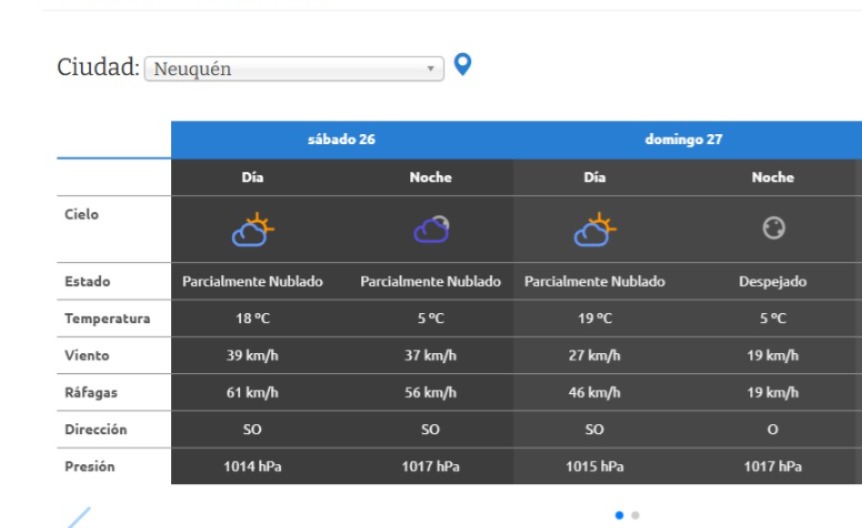Click sábado Día gusts 61 km/h value
Image resolution: width=862 pixels, height=528 pixels.
click(x=253, y=393)
